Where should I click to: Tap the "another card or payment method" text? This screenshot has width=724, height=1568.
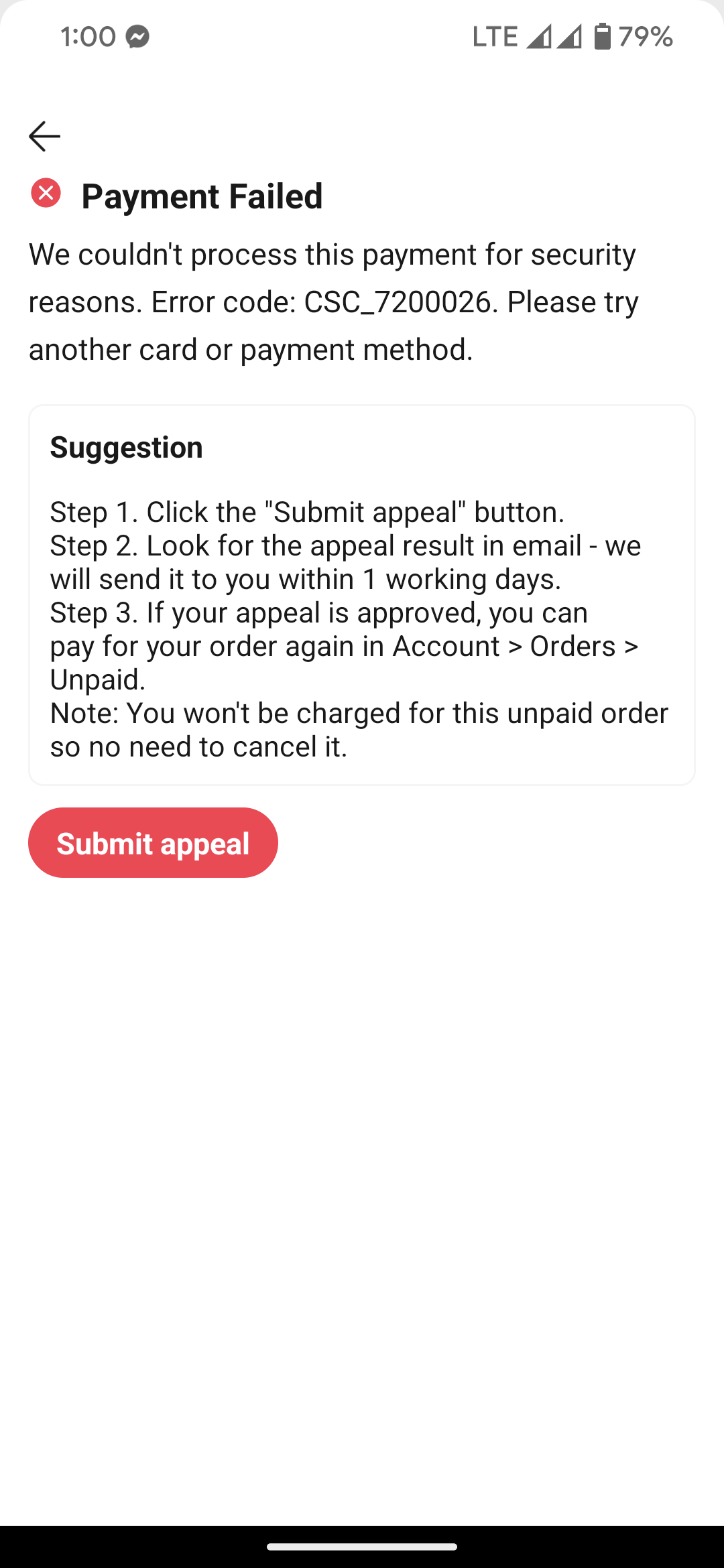coord(251,349)
